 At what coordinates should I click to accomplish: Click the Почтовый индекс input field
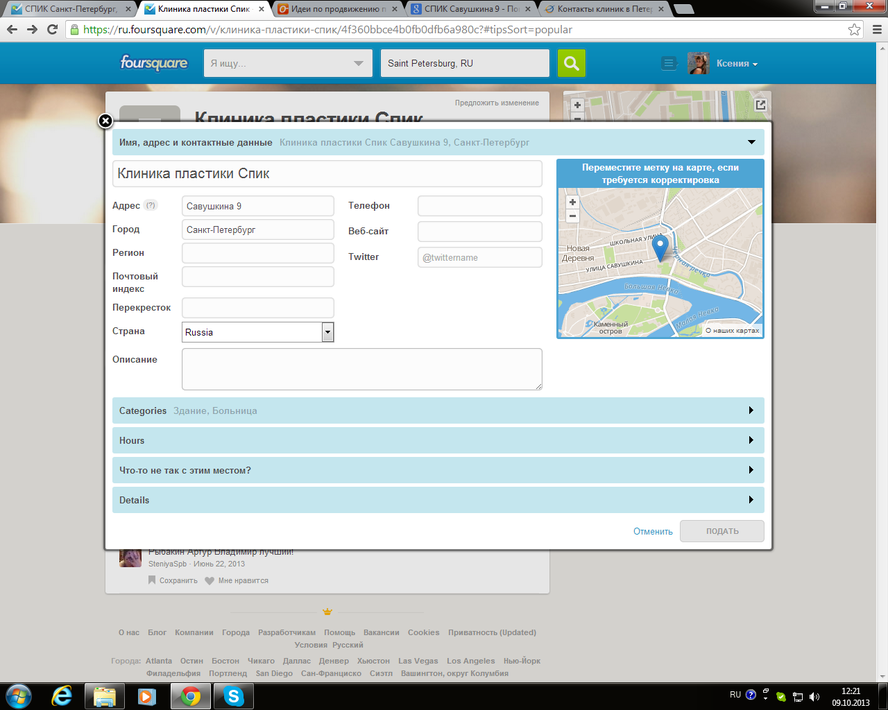pyautogui.click(x=258, y=277)
